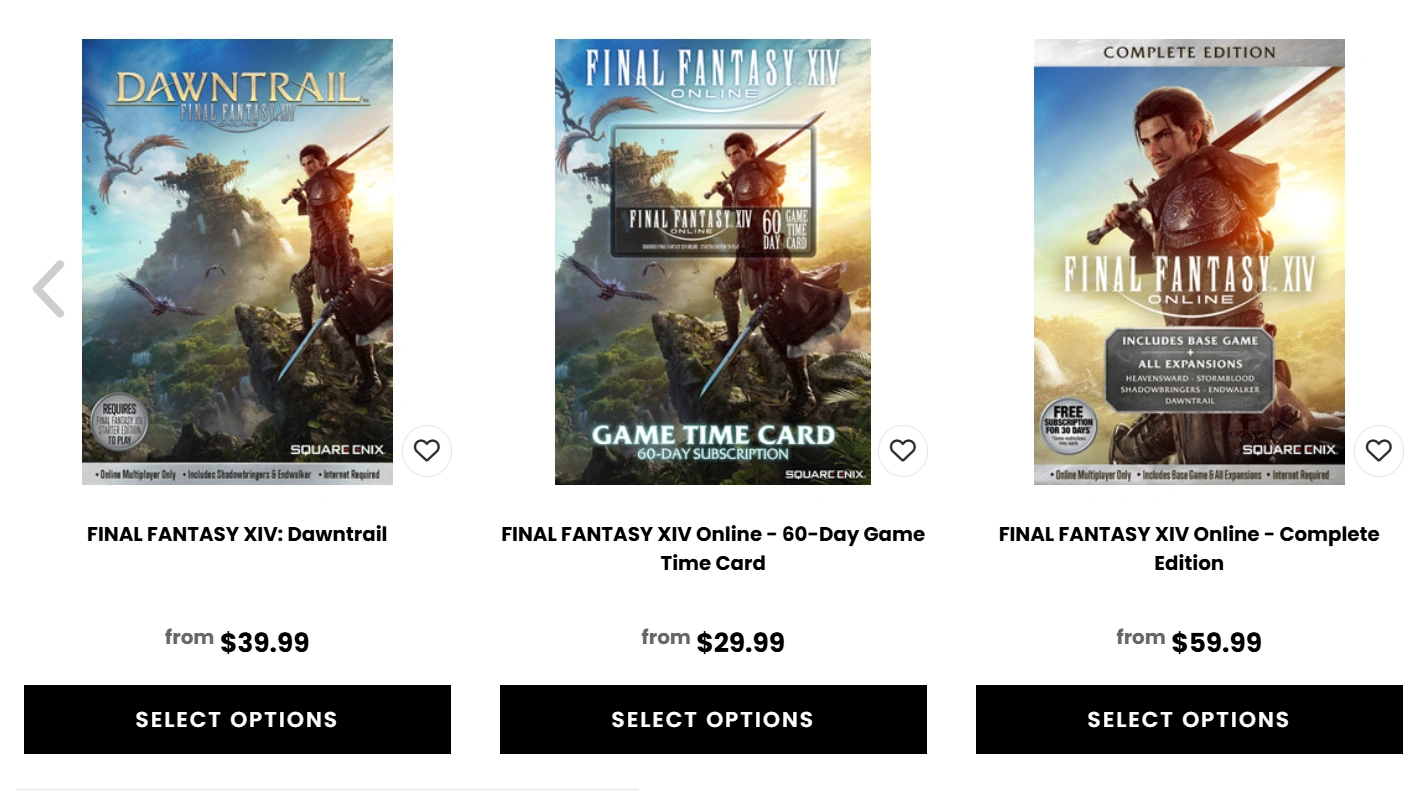Favorite the 60-Day Game Time Card
Screen dimensions: 1419x791
(x=903, y=451)
